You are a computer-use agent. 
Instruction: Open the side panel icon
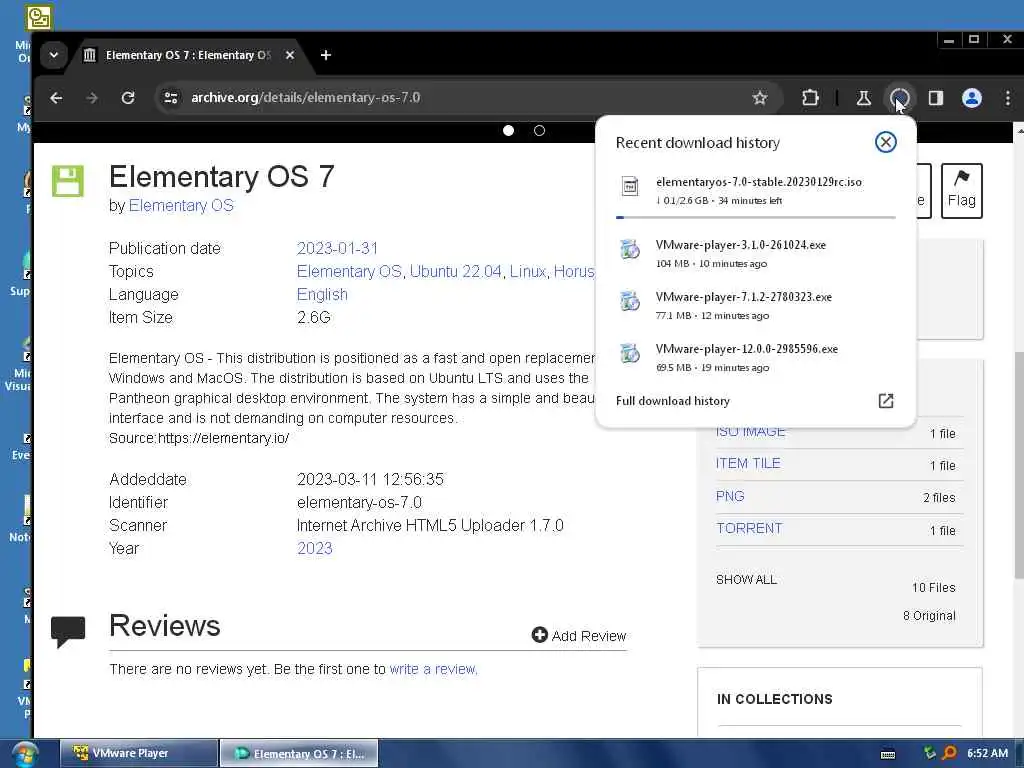pos(936,98)
